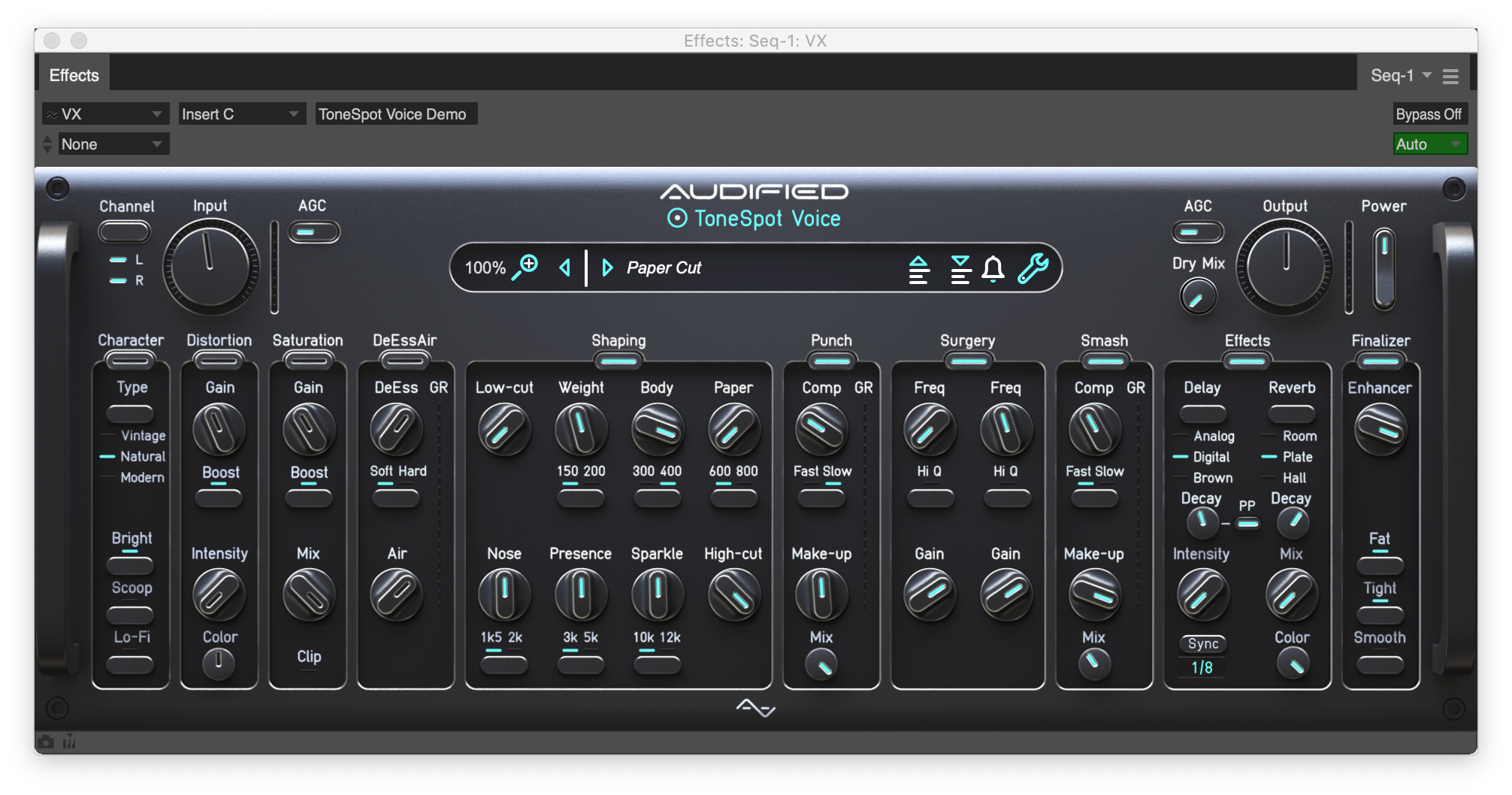Open the settings wrench in the preset bar
1512x795 pixels.
coord(1033,268)
